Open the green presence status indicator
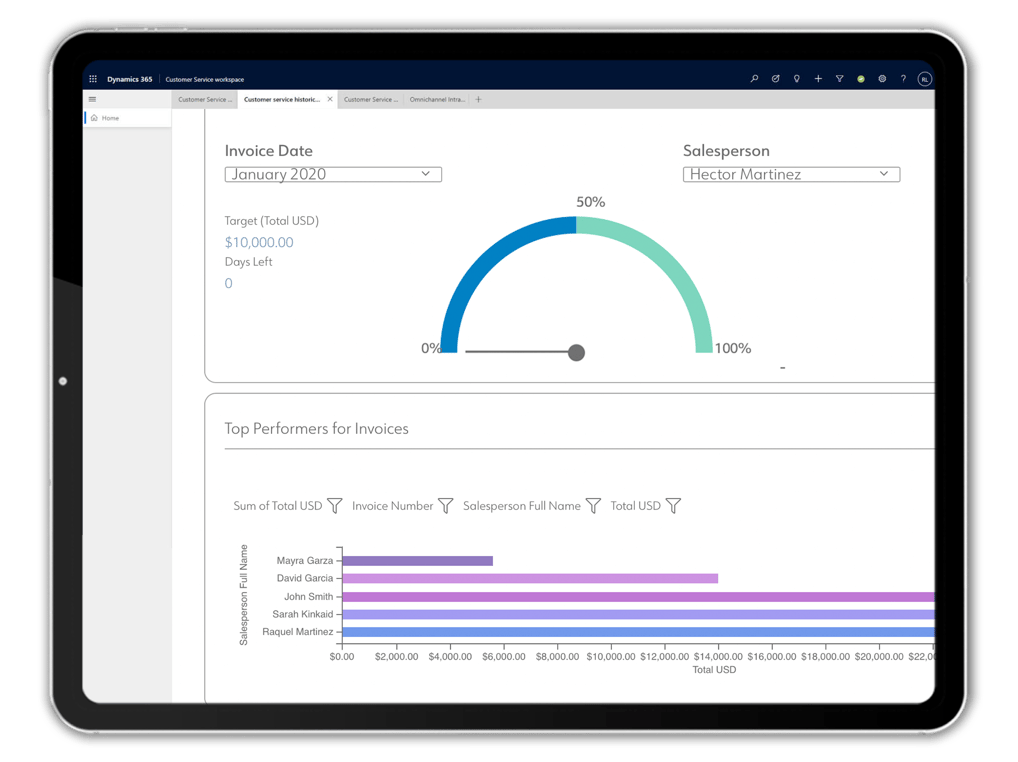 tap(860, 79)
